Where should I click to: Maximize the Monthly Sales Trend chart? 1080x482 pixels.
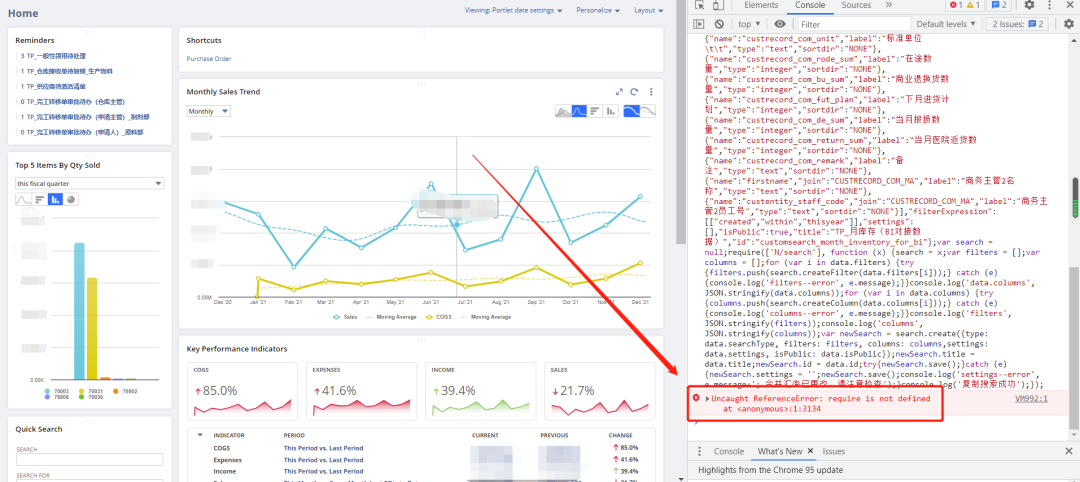[619, 92]
